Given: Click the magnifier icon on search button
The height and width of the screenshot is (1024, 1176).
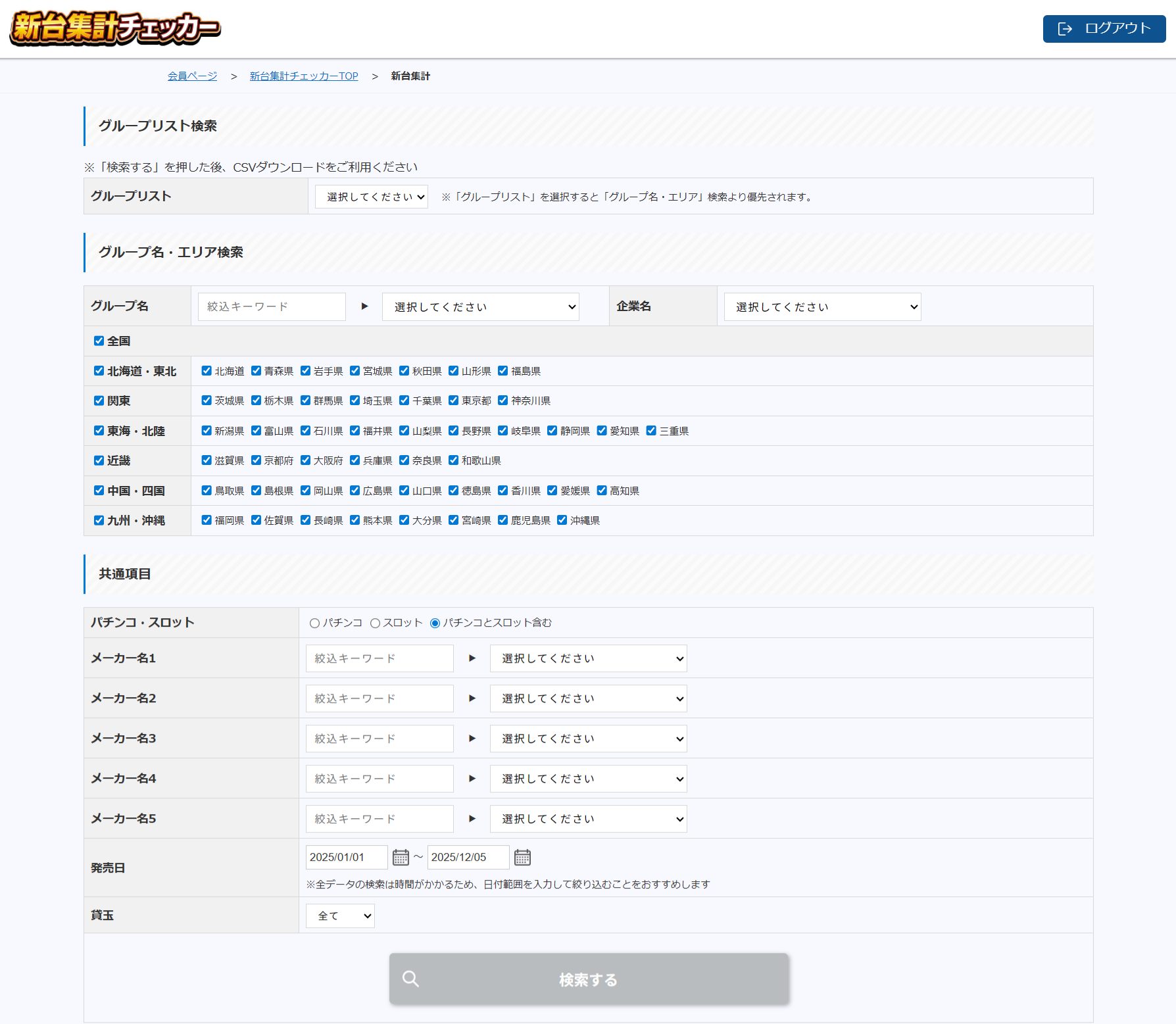Looking at the screenshot, I should [x=410, y=979].
